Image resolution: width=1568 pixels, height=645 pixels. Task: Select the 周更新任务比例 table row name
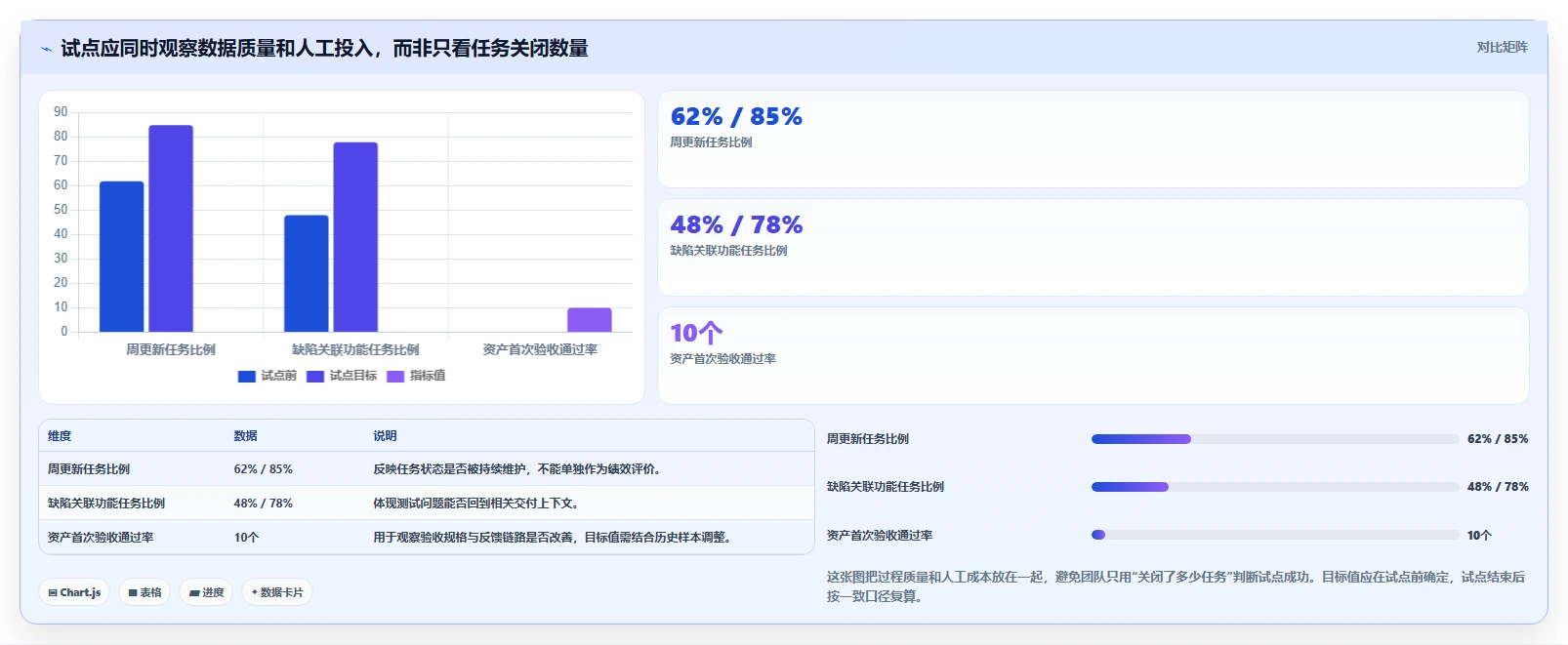pyautogui.click(x=89, y=469)
